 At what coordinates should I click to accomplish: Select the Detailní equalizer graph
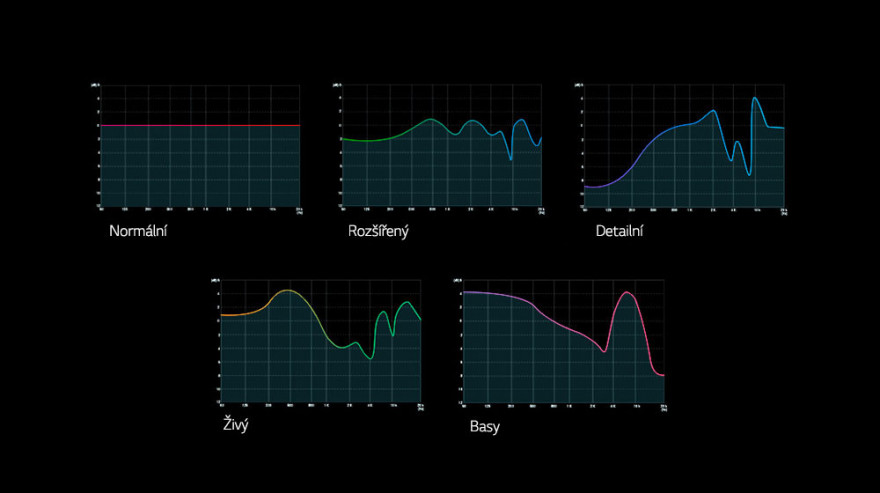681,148
